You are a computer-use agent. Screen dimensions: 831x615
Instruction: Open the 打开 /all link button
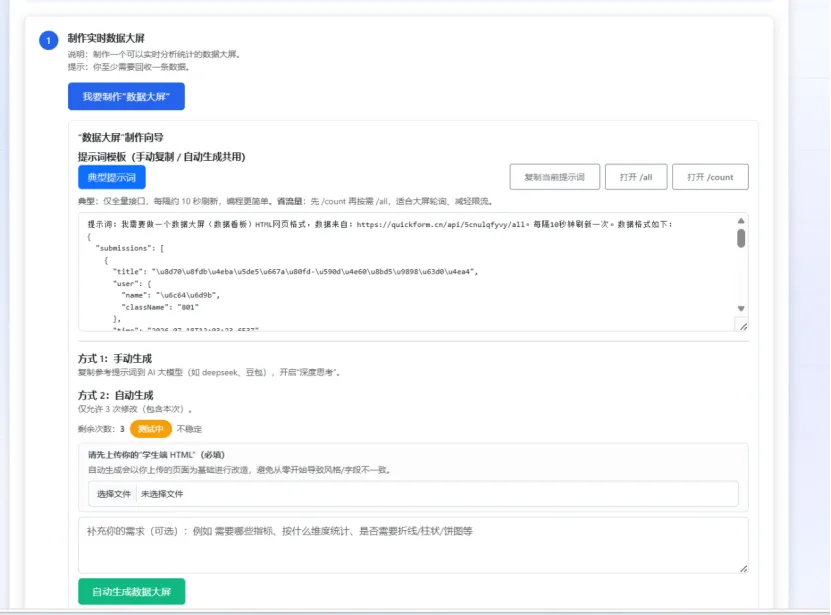click(636, 177)
